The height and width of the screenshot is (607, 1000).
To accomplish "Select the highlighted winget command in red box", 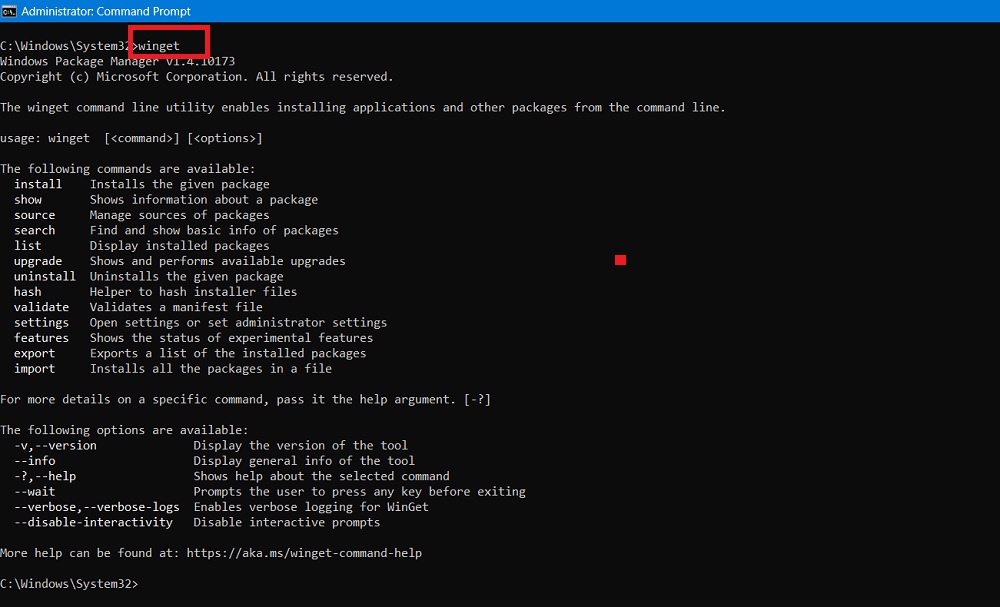I will [162, 44].
